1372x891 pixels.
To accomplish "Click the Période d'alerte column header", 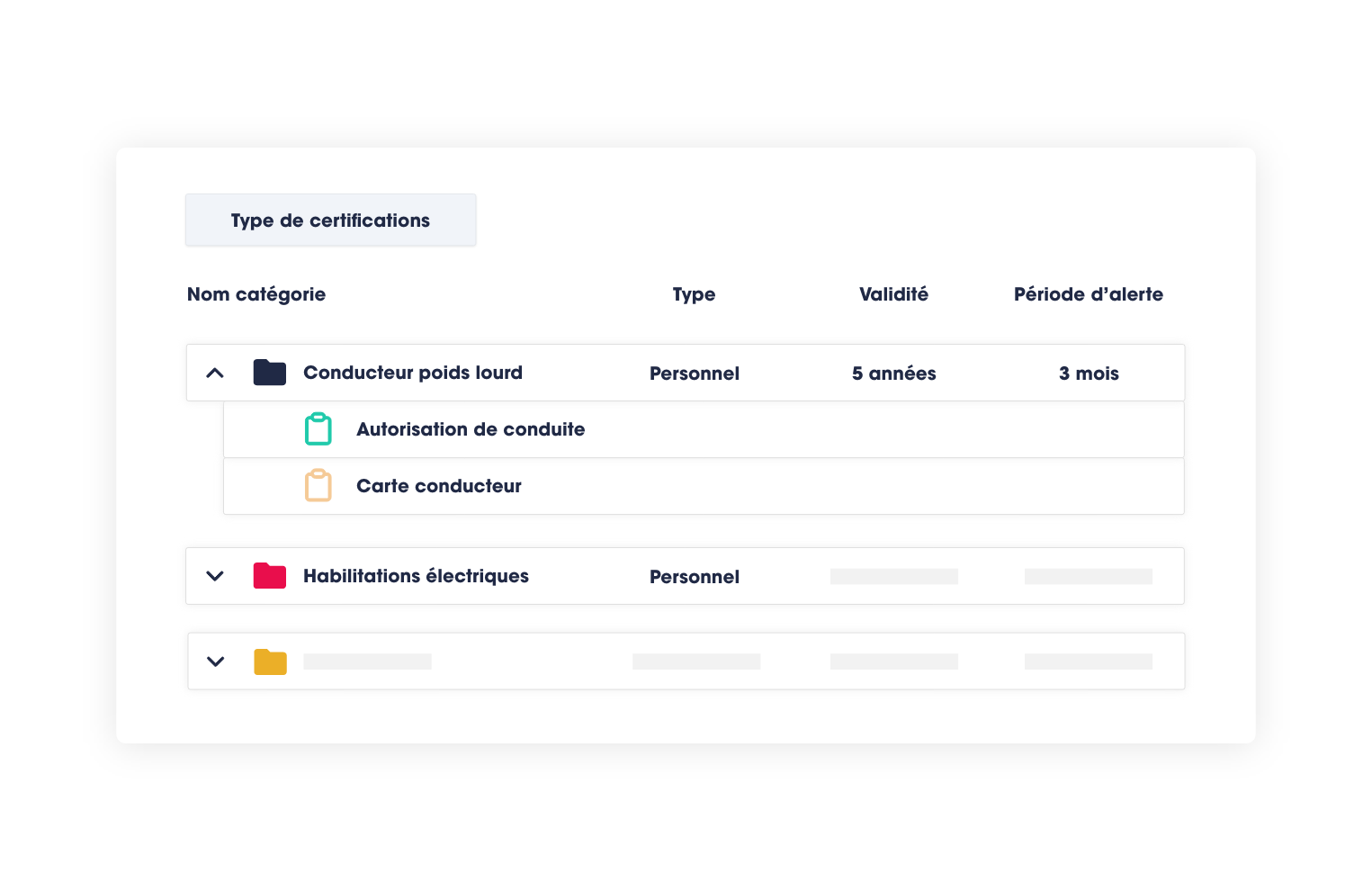I will pos(1088,294).
